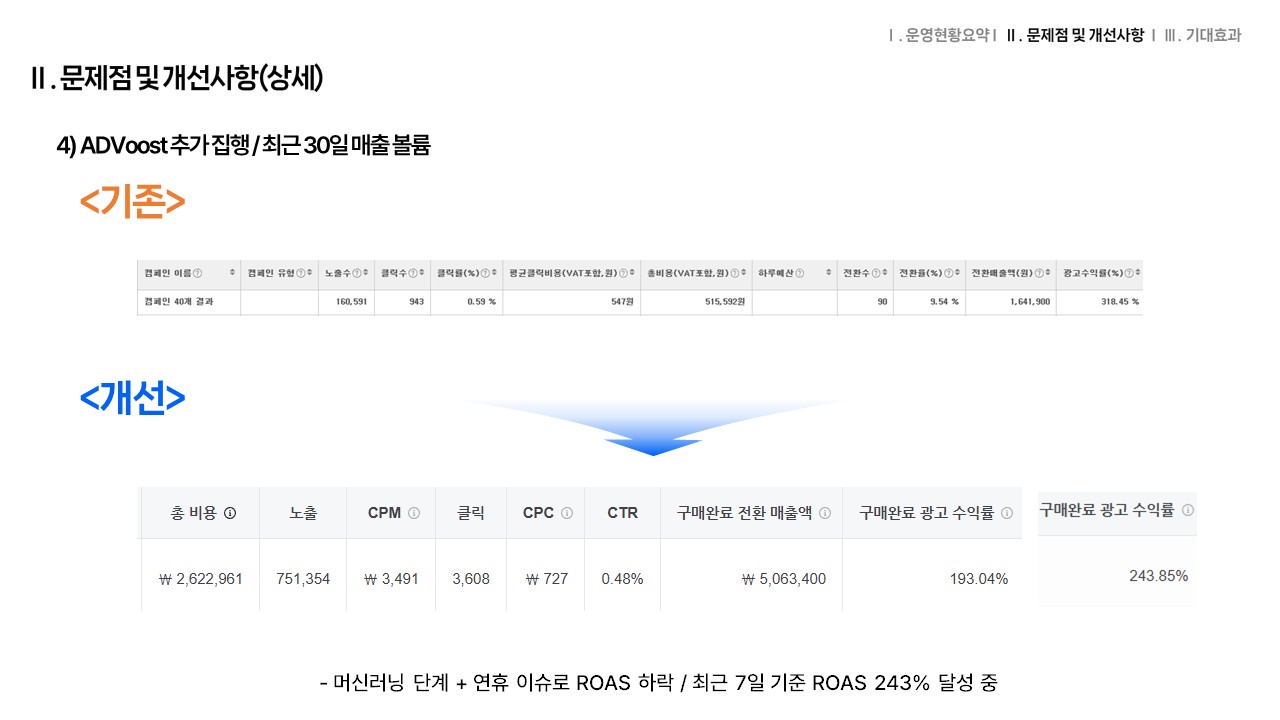Click the help icon next to 캠페인 이름
This screenshot has width=1280, height=720.
197,273
